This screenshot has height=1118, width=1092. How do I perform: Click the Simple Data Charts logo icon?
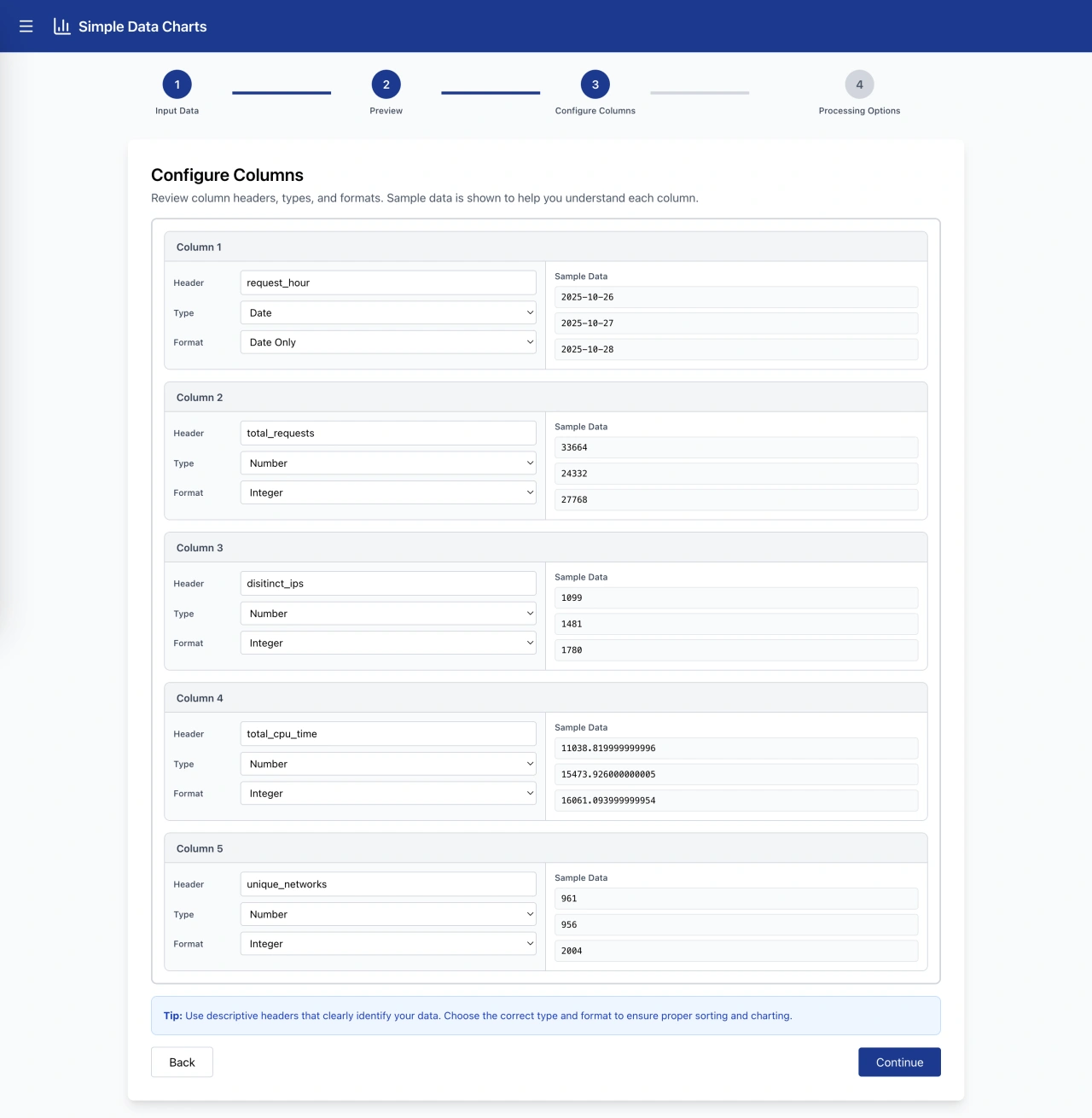tap(61, 26)
